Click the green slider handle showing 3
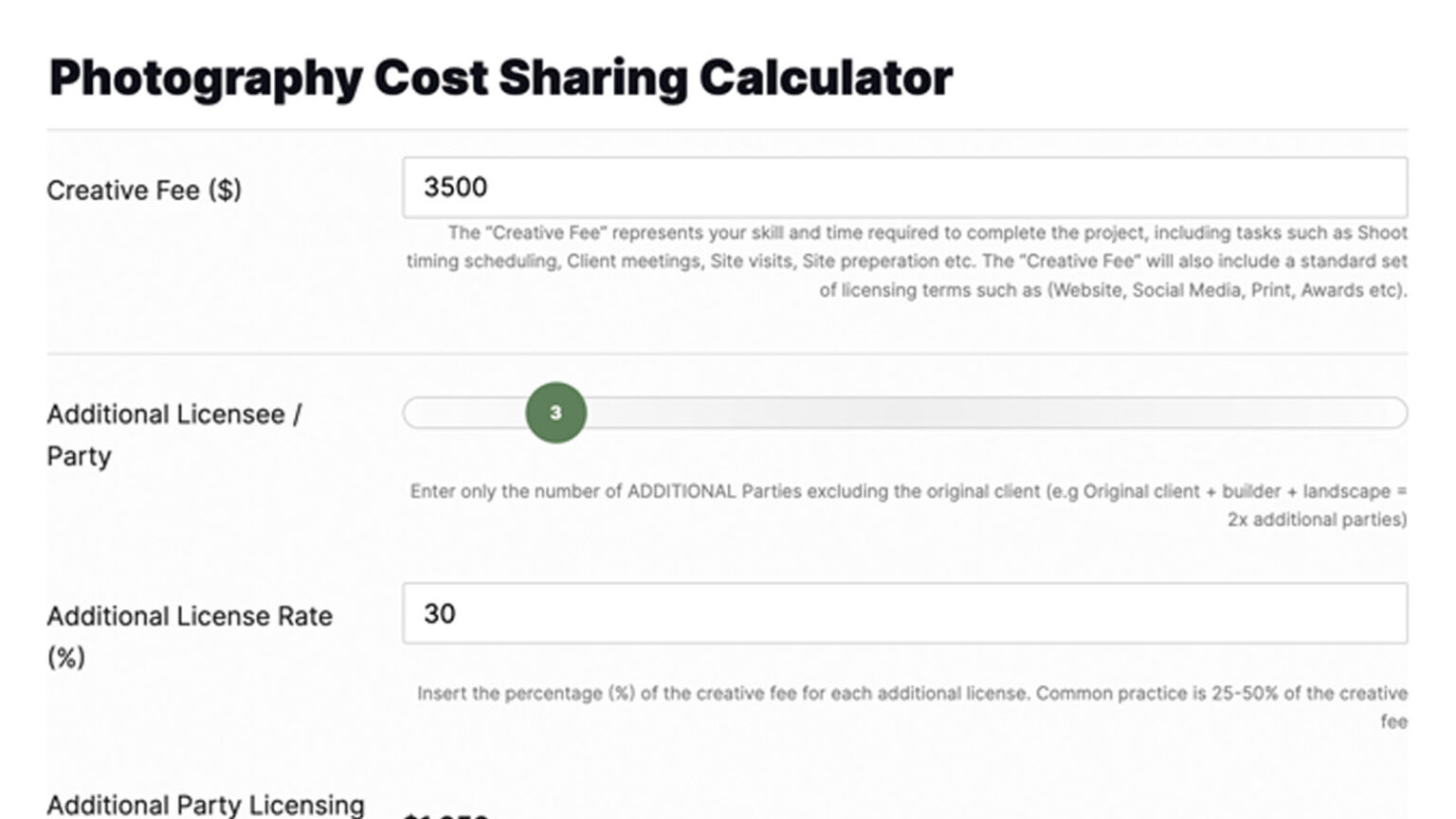Screen dimensions: 1456x819 (x=556, y=412)
